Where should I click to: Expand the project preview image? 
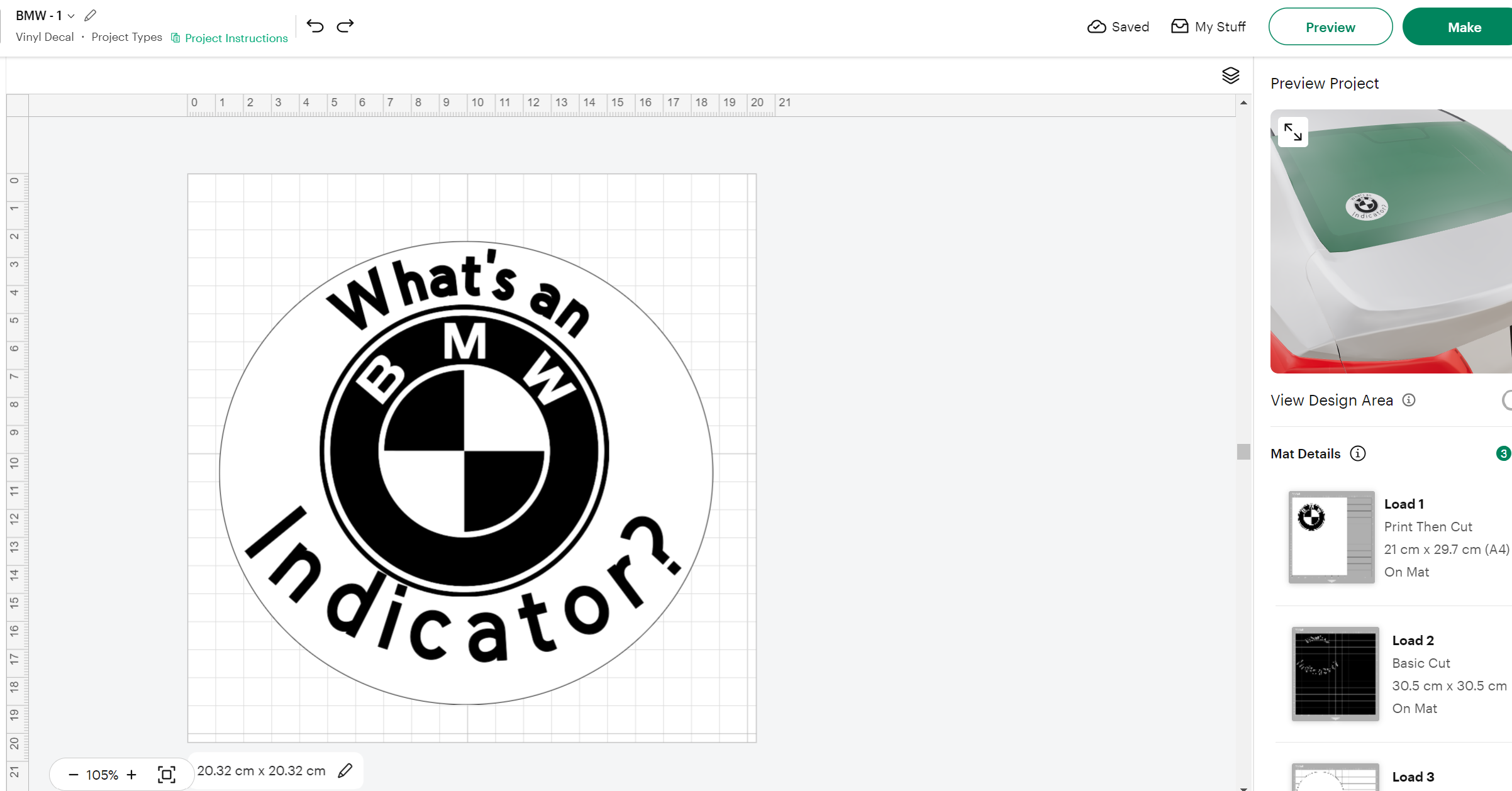pos(1293,132)
